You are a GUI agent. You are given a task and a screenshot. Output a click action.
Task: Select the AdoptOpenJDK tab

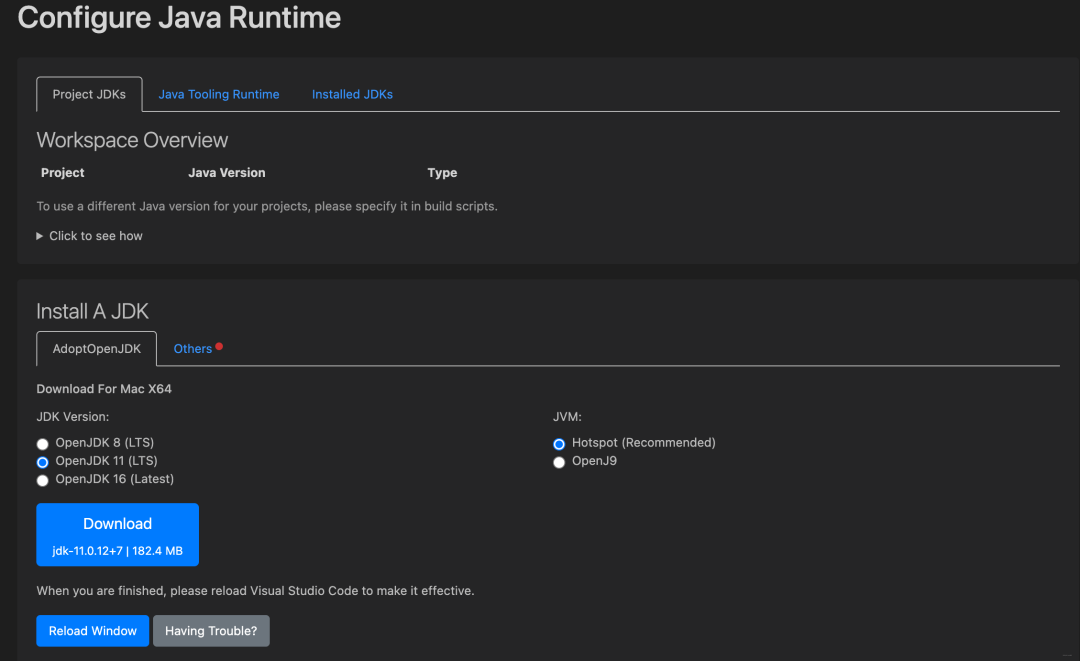coord(96,348)
